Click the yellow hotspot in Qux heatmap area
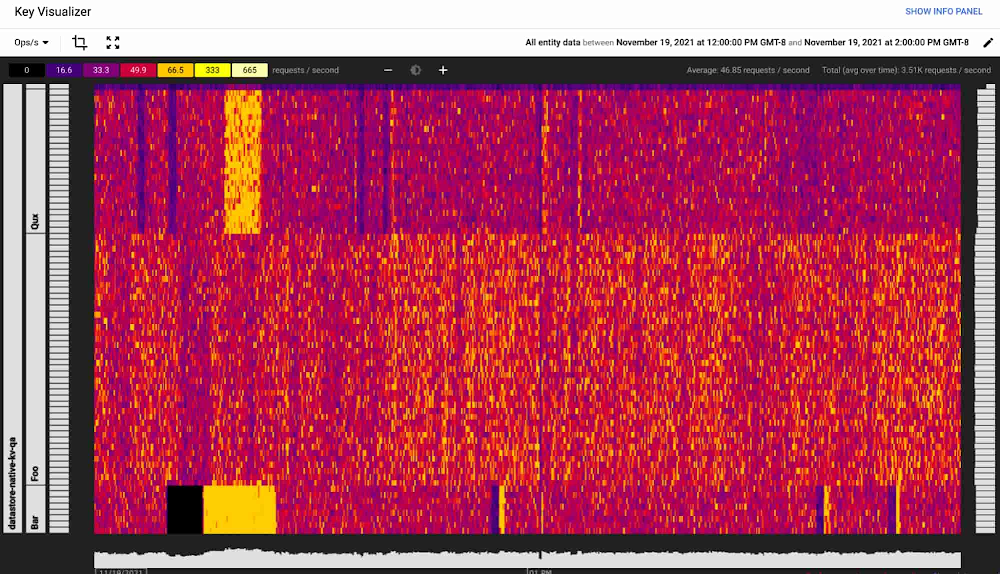This screenshot has width=1000, height=574. click(242, 160)
